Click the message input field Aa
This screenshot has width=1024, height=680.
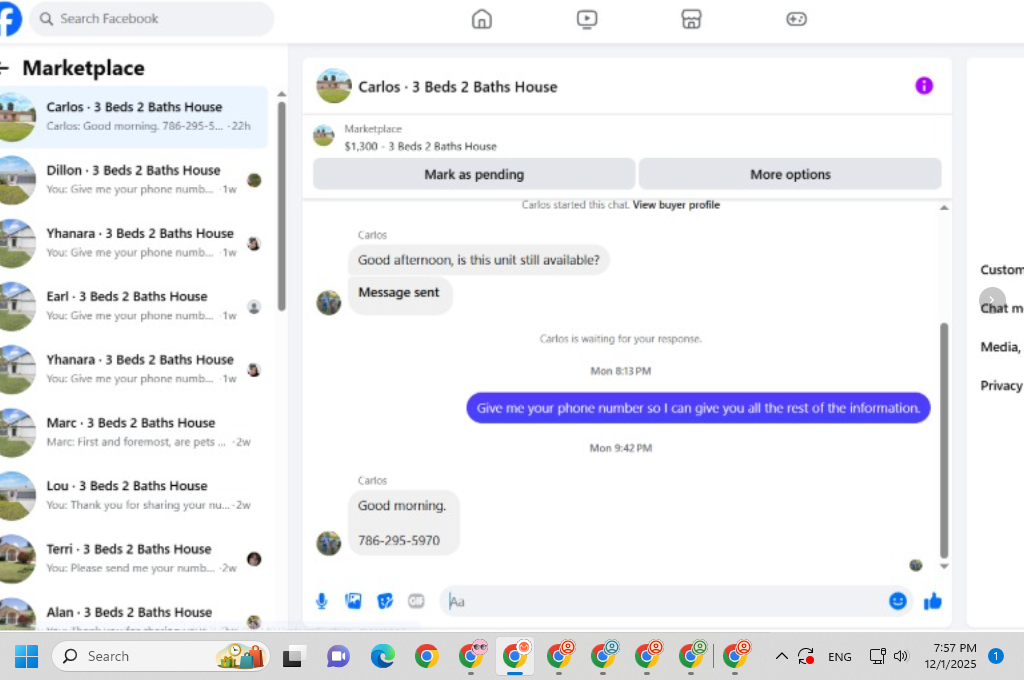pyautogui.click(x=666, y=602)
